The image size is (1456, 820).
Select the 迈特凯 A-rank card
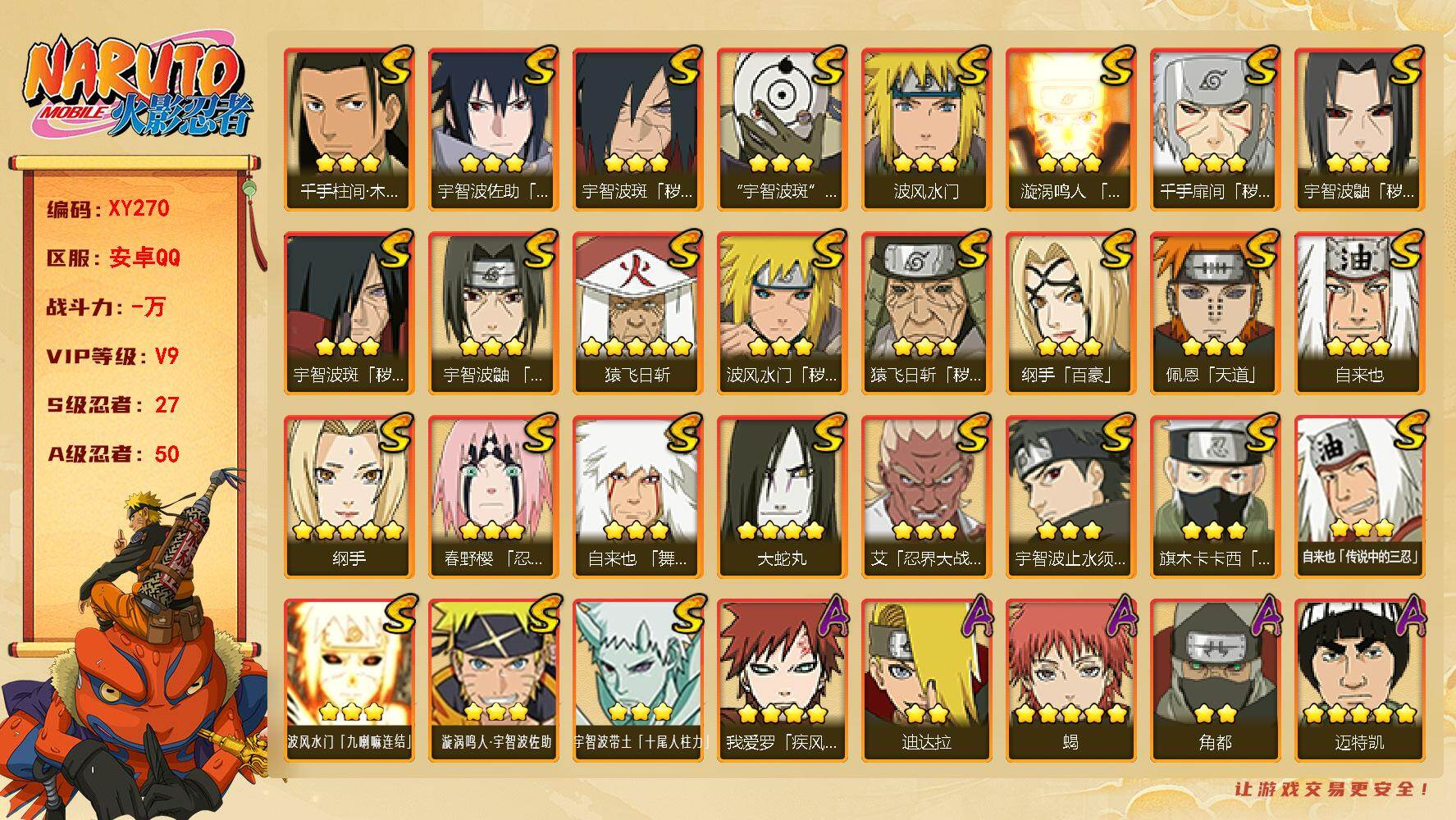click(1359, 680)
